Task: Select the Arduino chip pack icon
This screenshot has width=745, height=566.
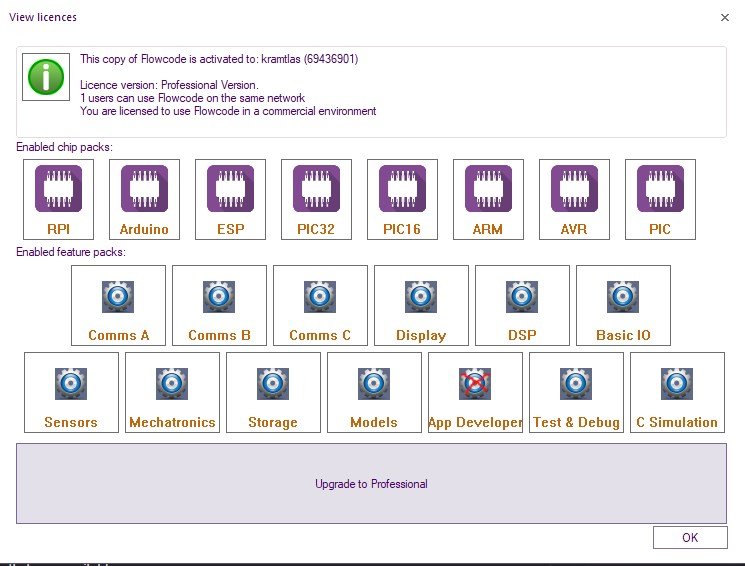Action: 144,190
